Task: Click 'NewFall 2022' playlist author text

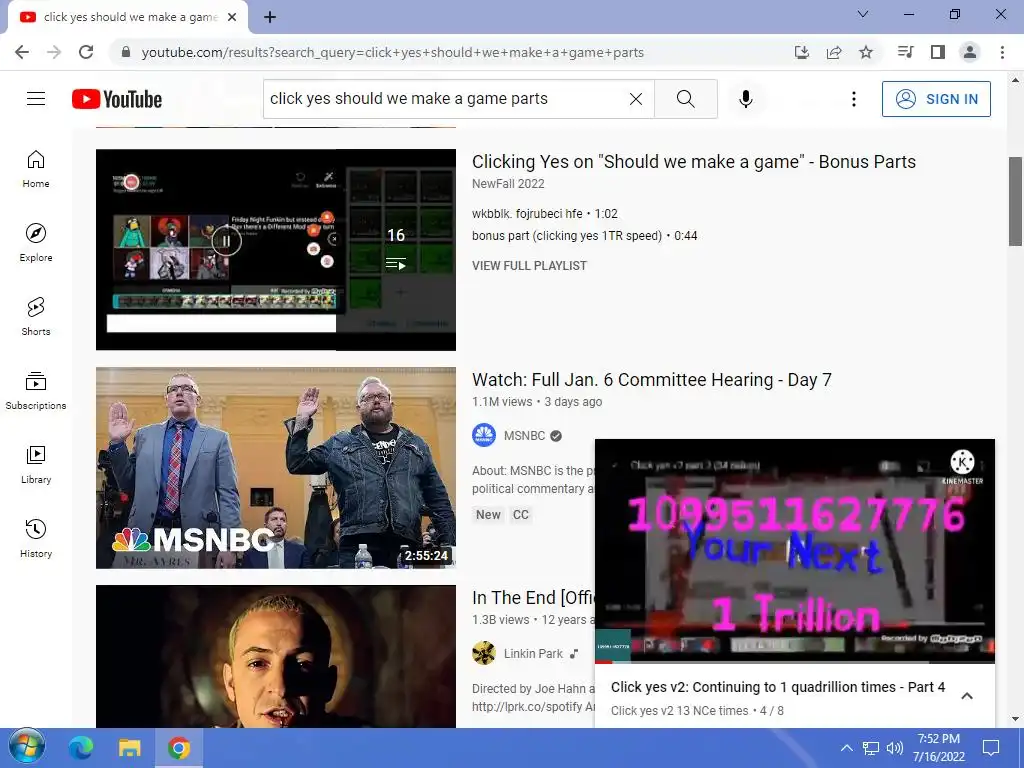Action: (508, 184)
